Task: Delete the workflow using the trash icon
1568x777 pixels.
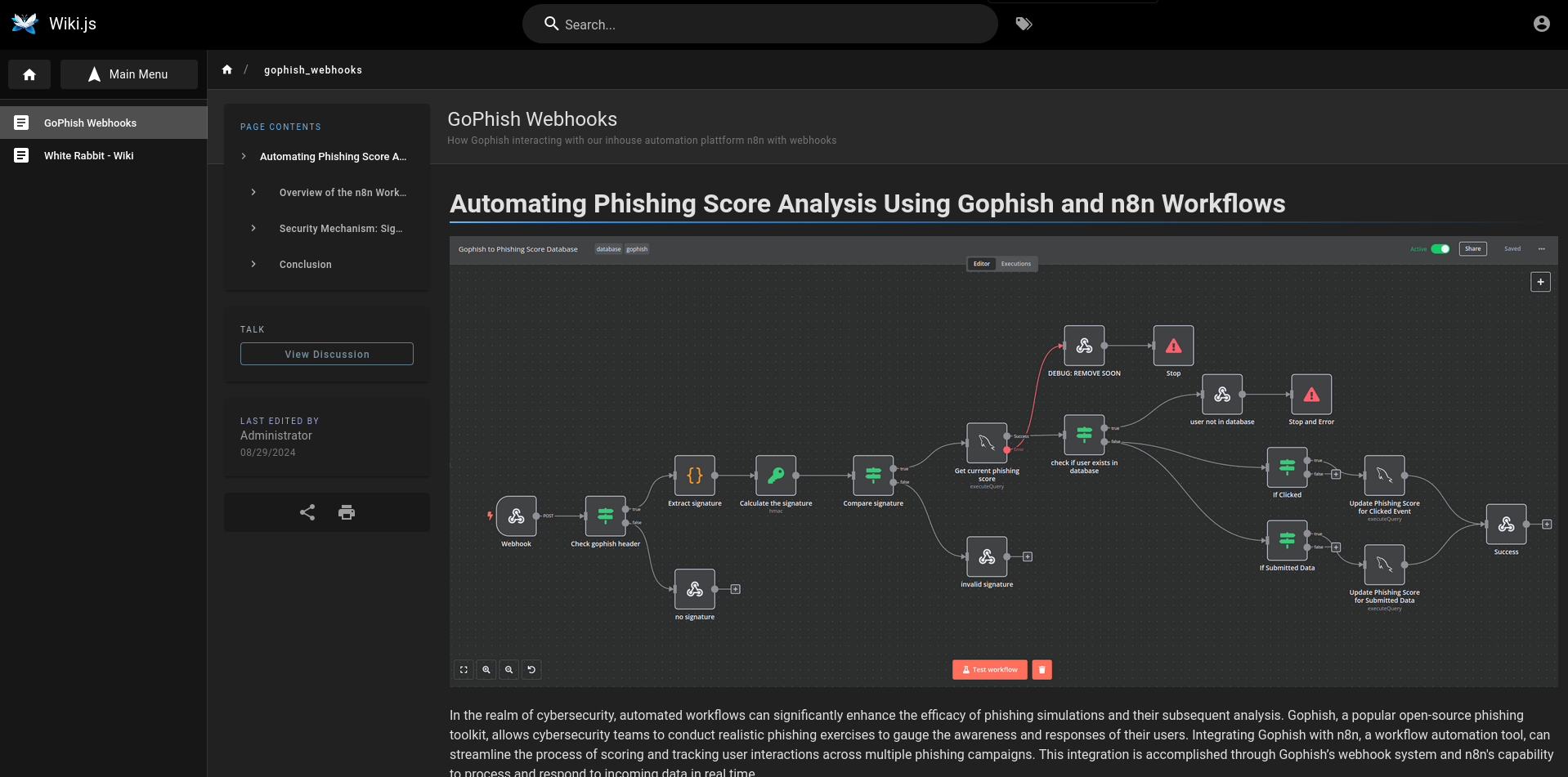Action: [1042, 669]
